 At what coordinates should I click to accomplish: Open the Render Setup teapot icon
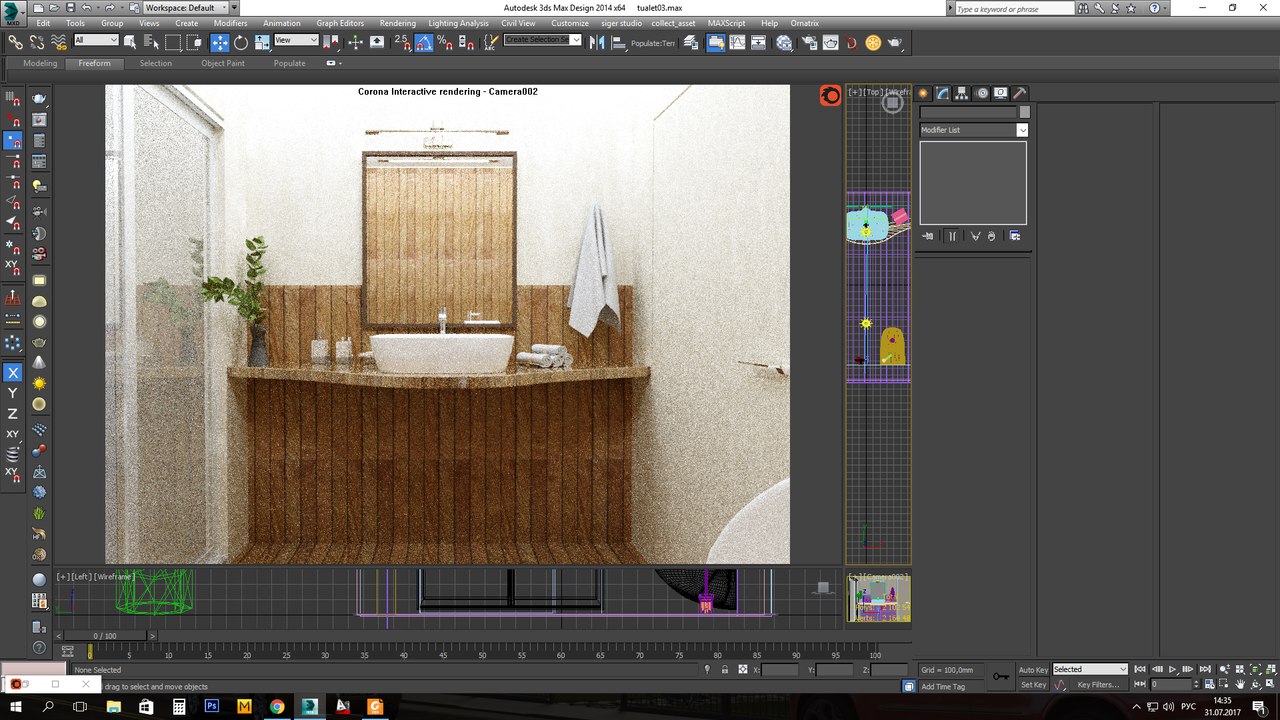point(808,42)
